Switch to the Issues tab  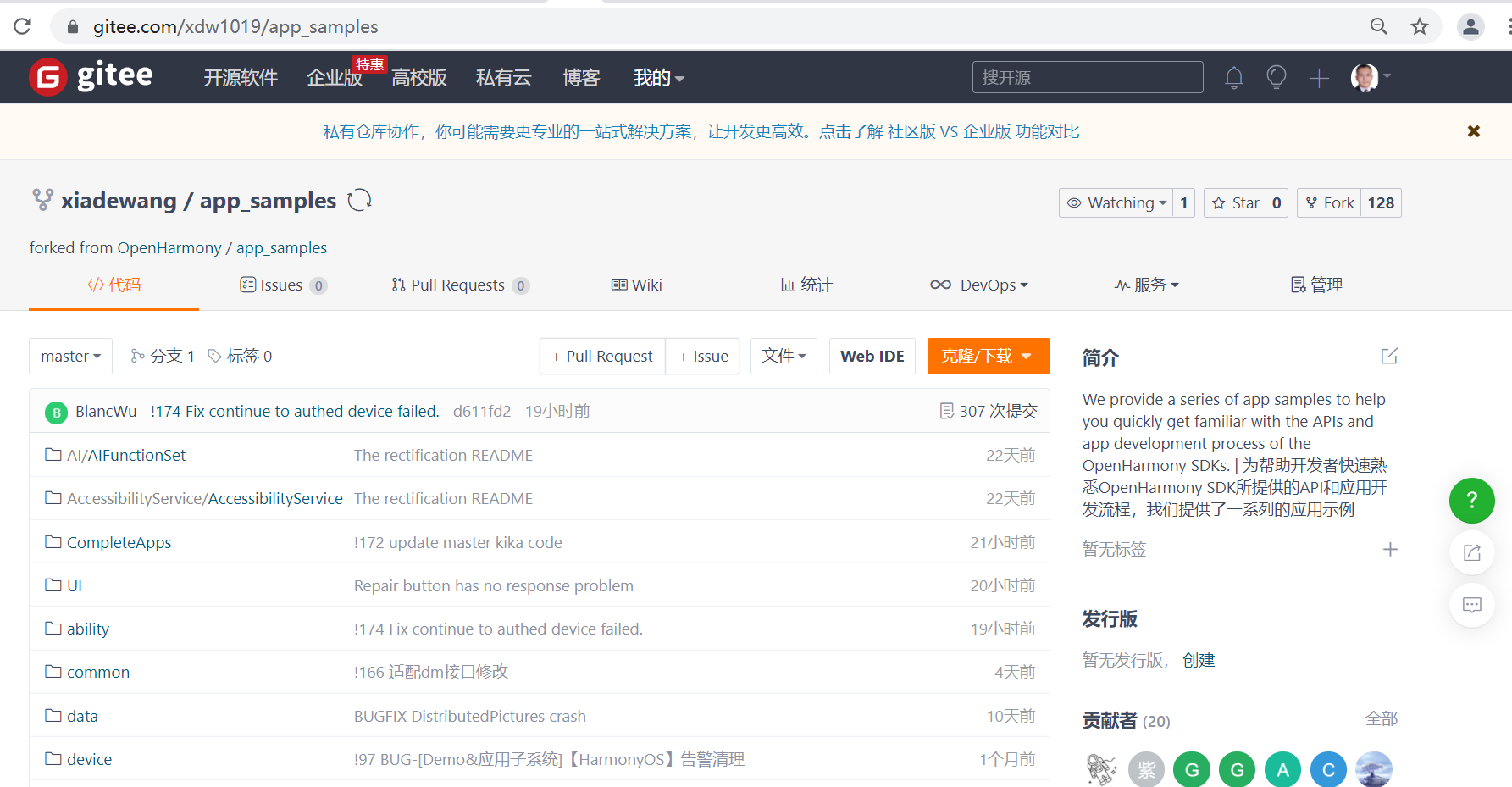click(283, 285)
